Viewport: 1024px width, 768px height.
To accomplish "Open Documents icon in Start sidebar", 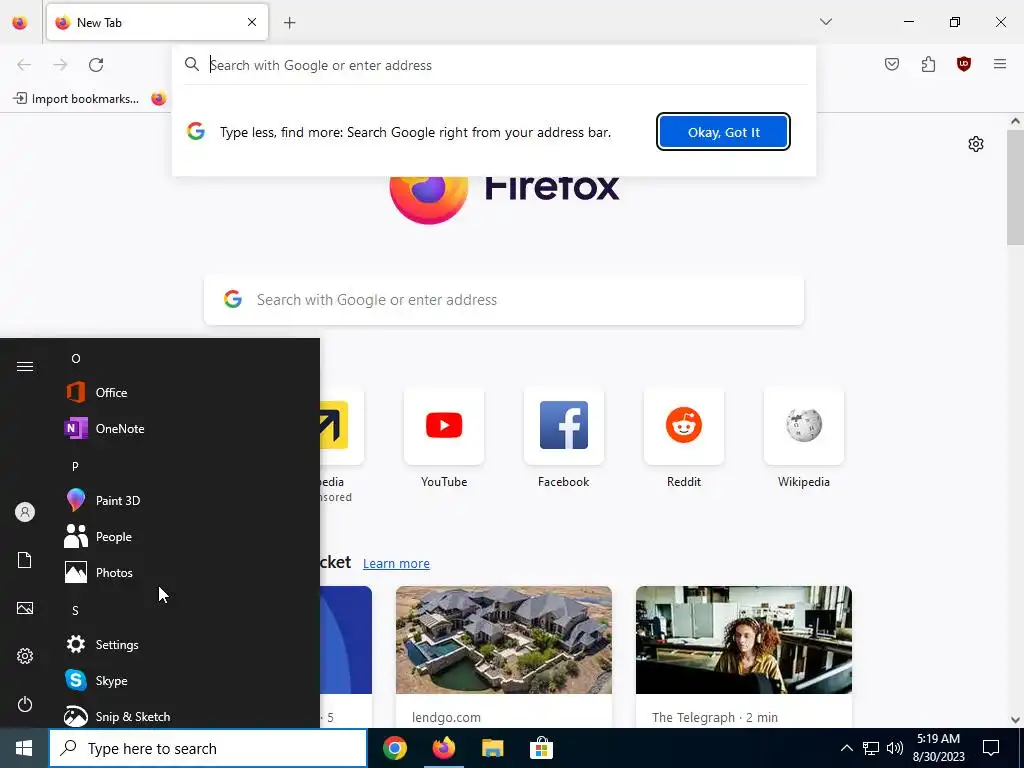I will point(25,560).
